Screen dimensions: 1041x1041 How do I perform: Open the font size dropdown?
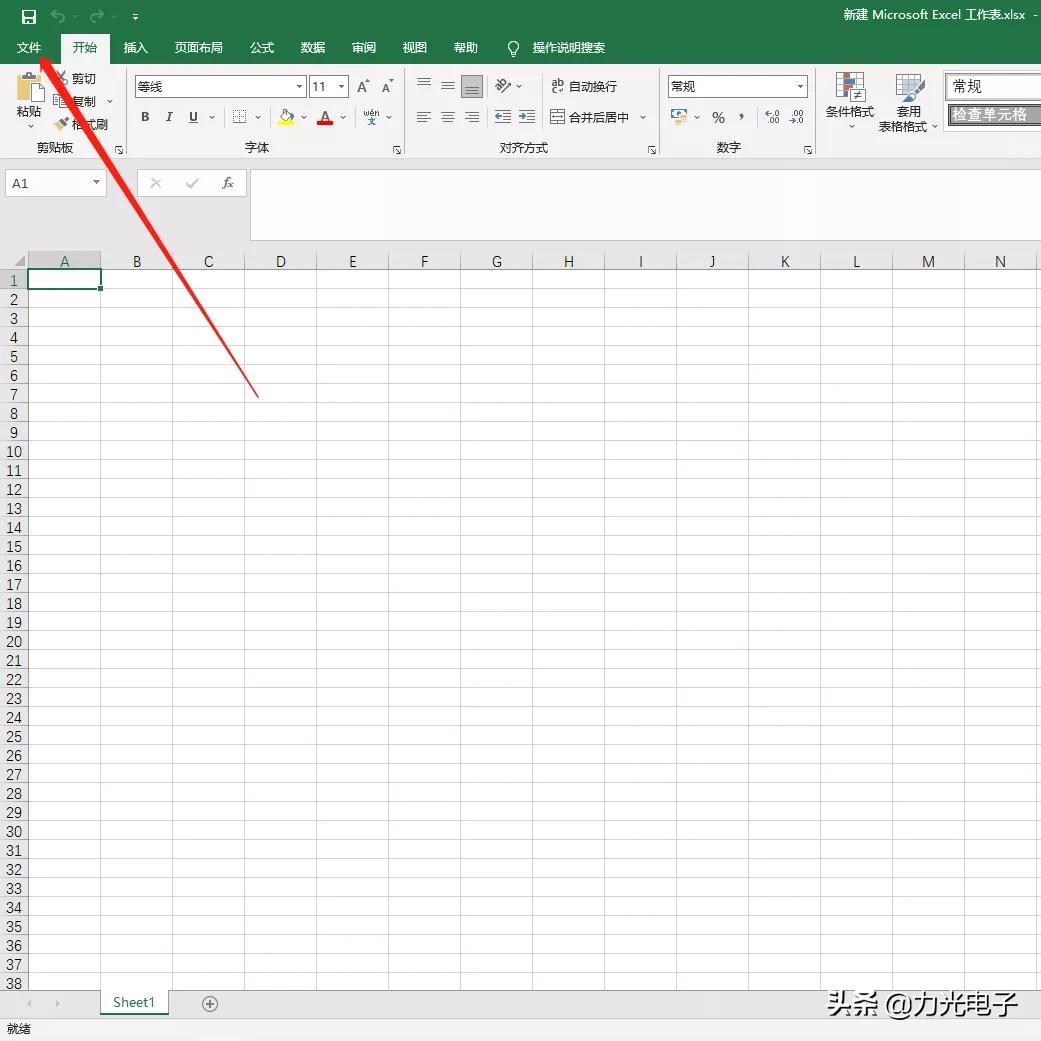[x=339, y=86]
